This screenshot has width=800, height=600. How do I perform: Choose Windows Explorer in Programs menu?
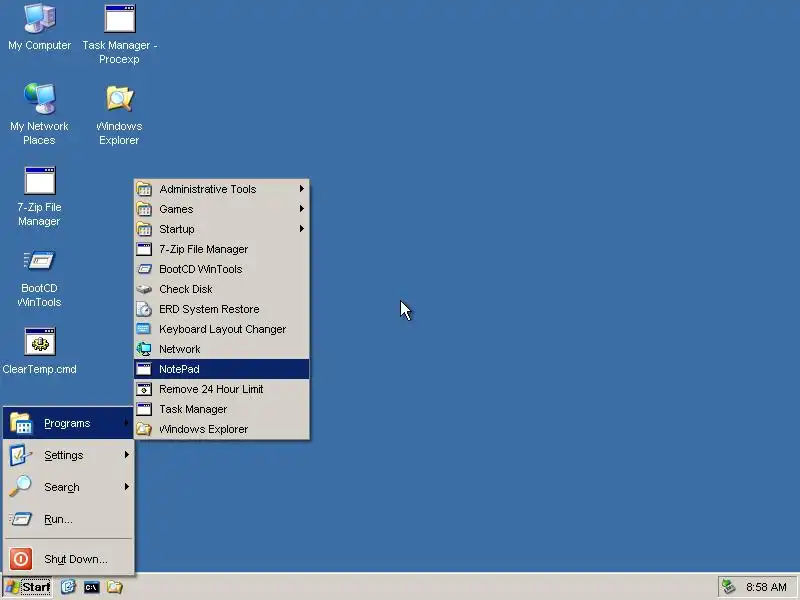[221, 429]
